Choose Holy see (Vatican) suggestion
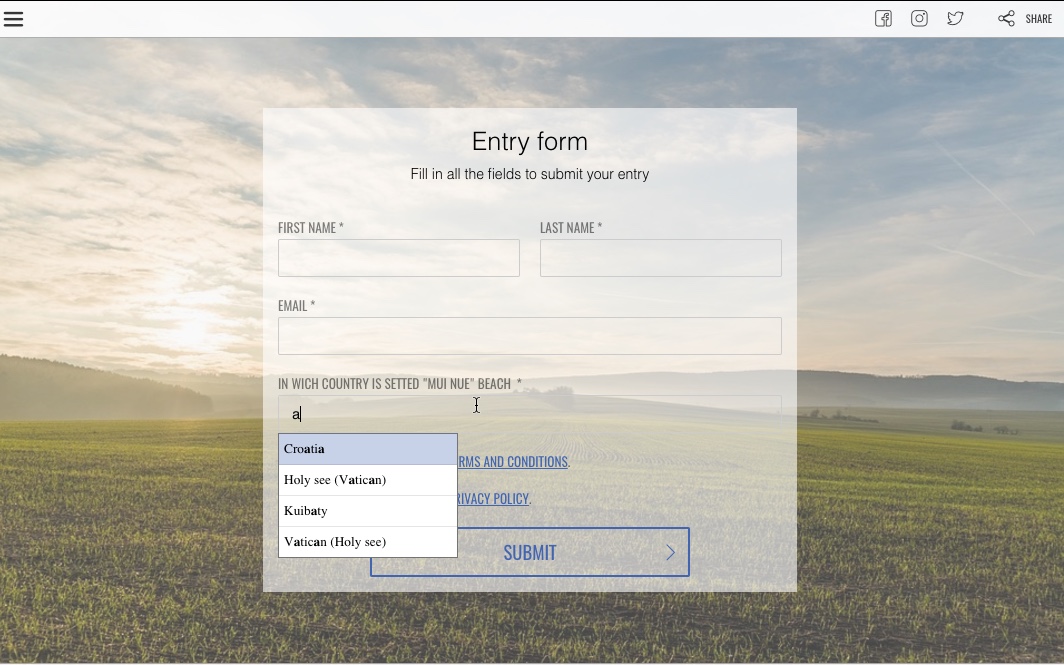 tap(367, 480)
